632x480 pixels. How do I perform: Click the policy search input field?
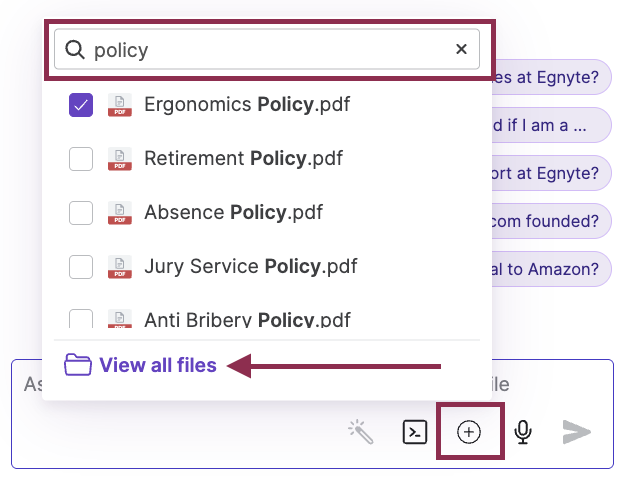pyautogui.click(x=267, y=49)
